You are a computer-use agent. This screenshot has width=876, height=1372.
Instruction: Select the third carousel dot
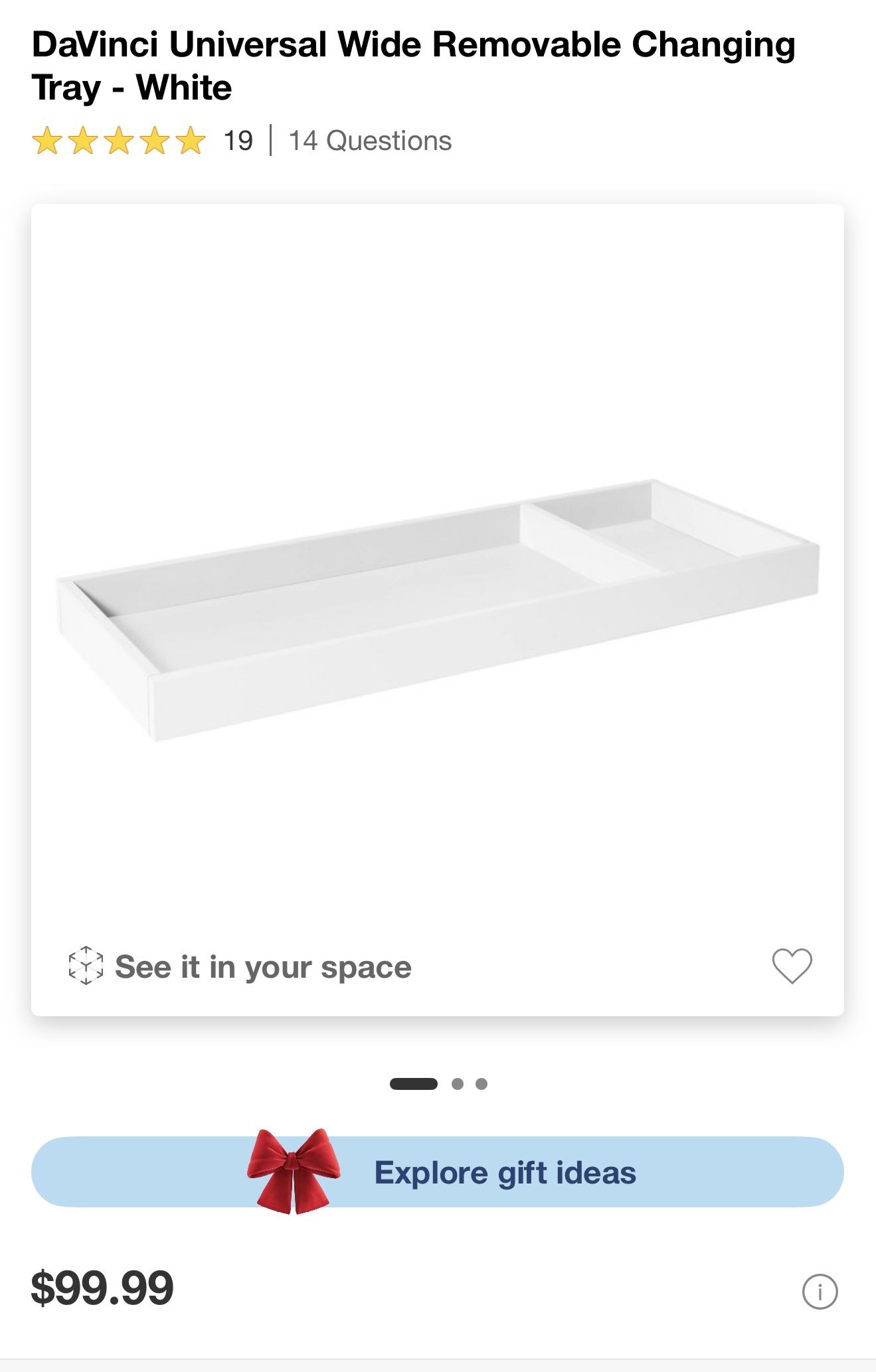click(482, 1084)
